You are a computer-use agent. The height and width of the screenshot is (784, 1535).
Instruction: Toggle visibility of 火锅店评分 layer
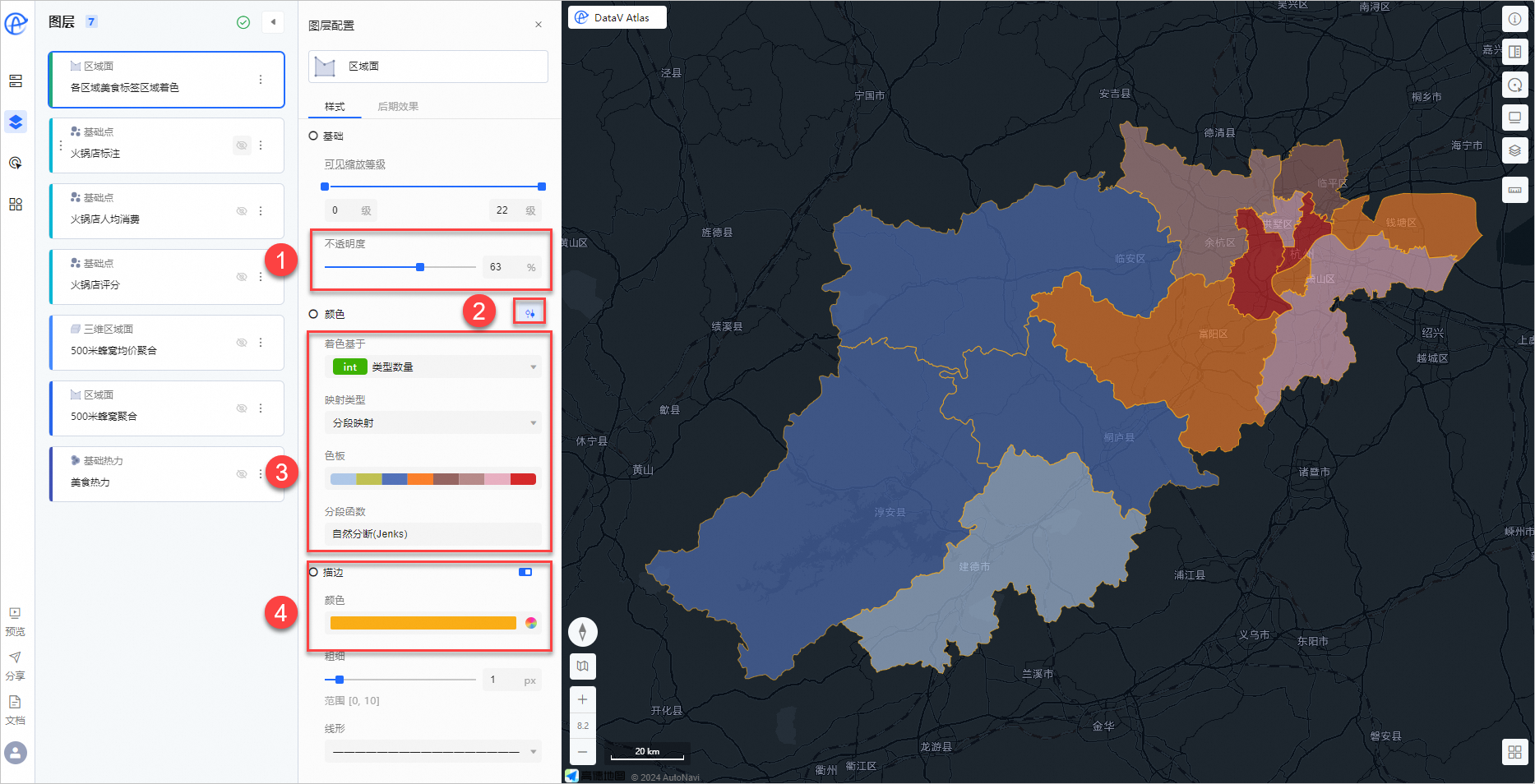[242, 277]
